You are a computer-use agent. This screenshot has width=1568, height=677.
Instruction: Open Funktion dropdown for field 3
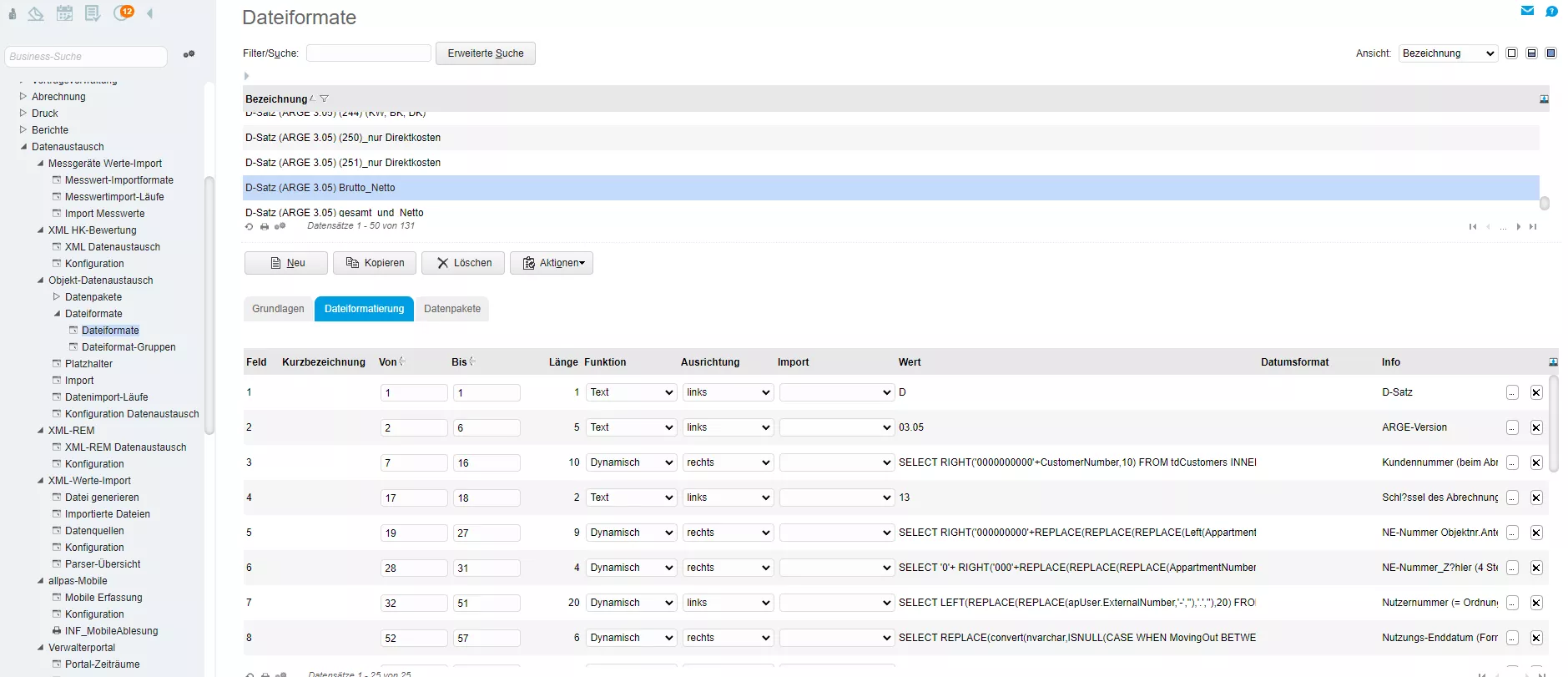tap(631, 462)
